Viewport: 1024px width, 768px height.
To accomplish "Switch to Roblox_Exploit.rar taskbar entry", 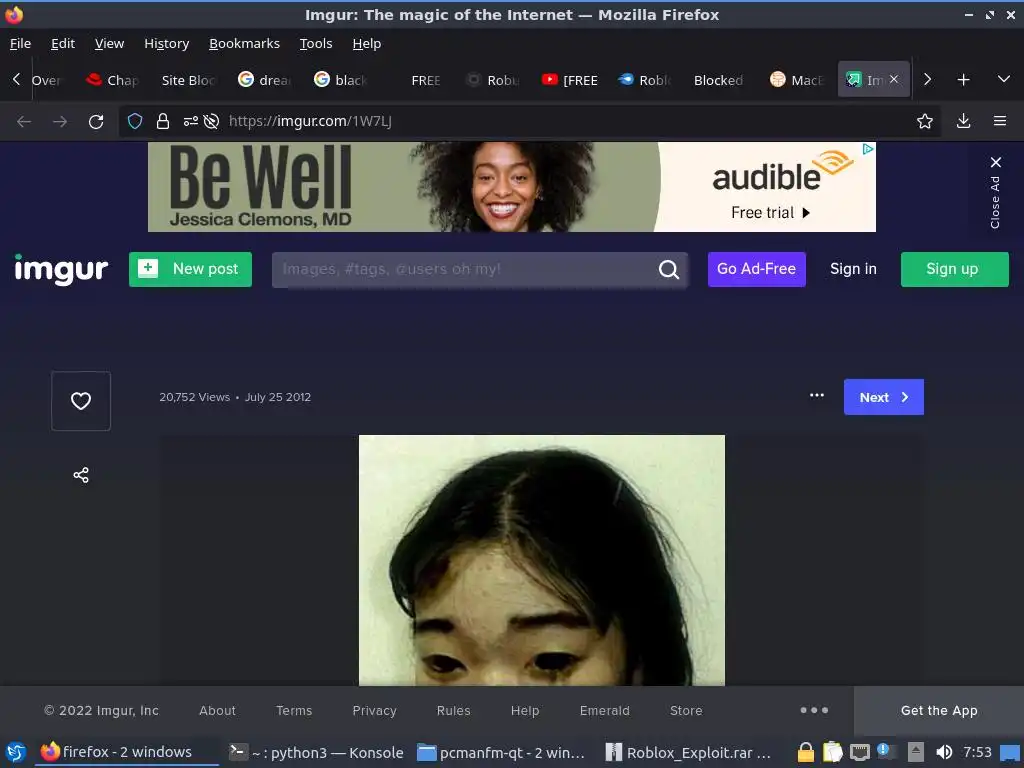I will pyautogui.click(x=688, y=752).
